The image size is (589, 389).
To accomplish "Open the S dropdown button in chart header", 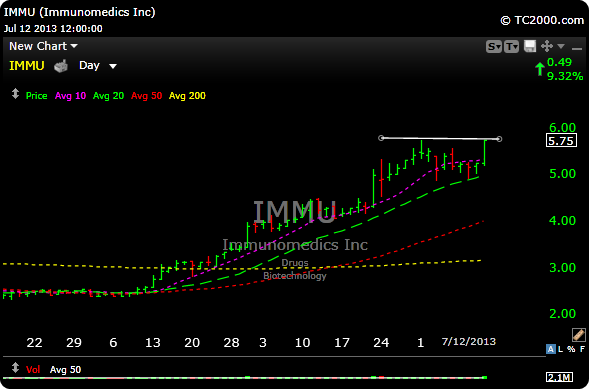I will [x=494, y=47].
